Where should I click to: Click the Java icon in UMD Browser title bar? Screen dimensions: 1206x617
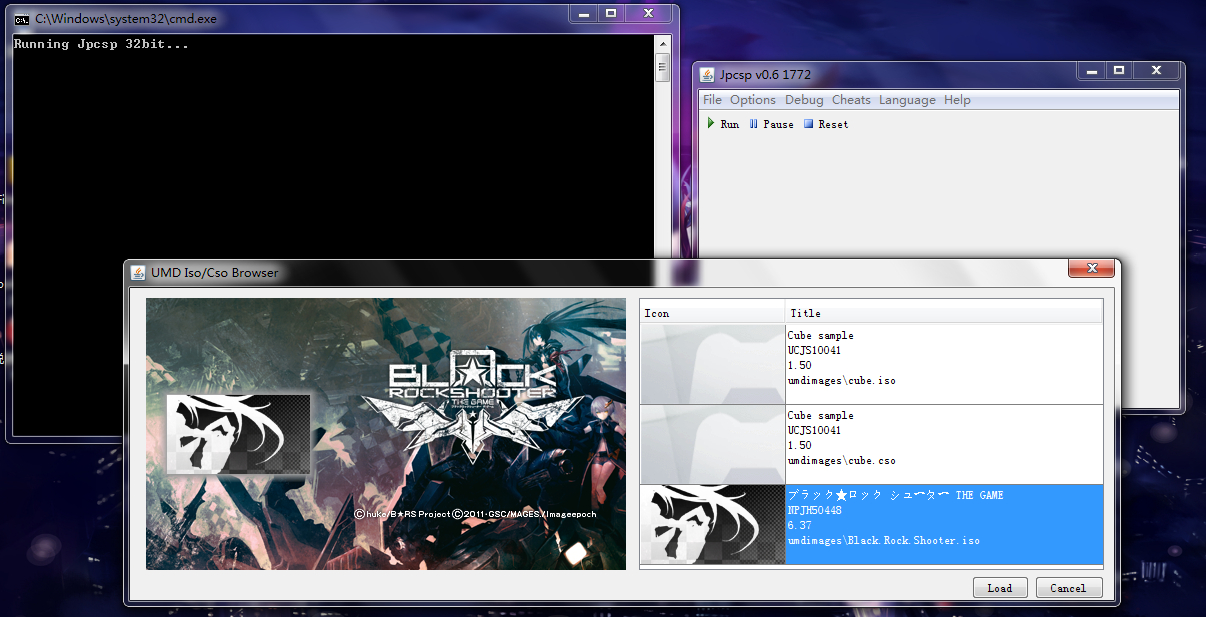click(x=139, y=272)
